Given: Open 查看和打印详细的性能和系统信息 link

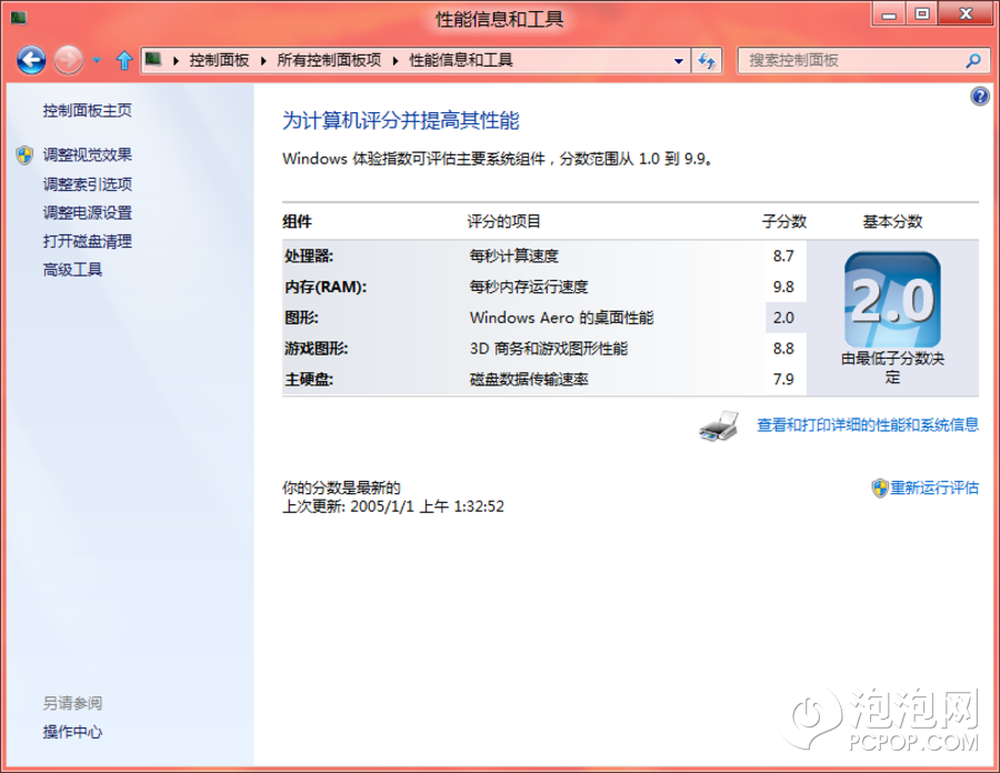Looking at the screenshot, I should tap(867, 425).
